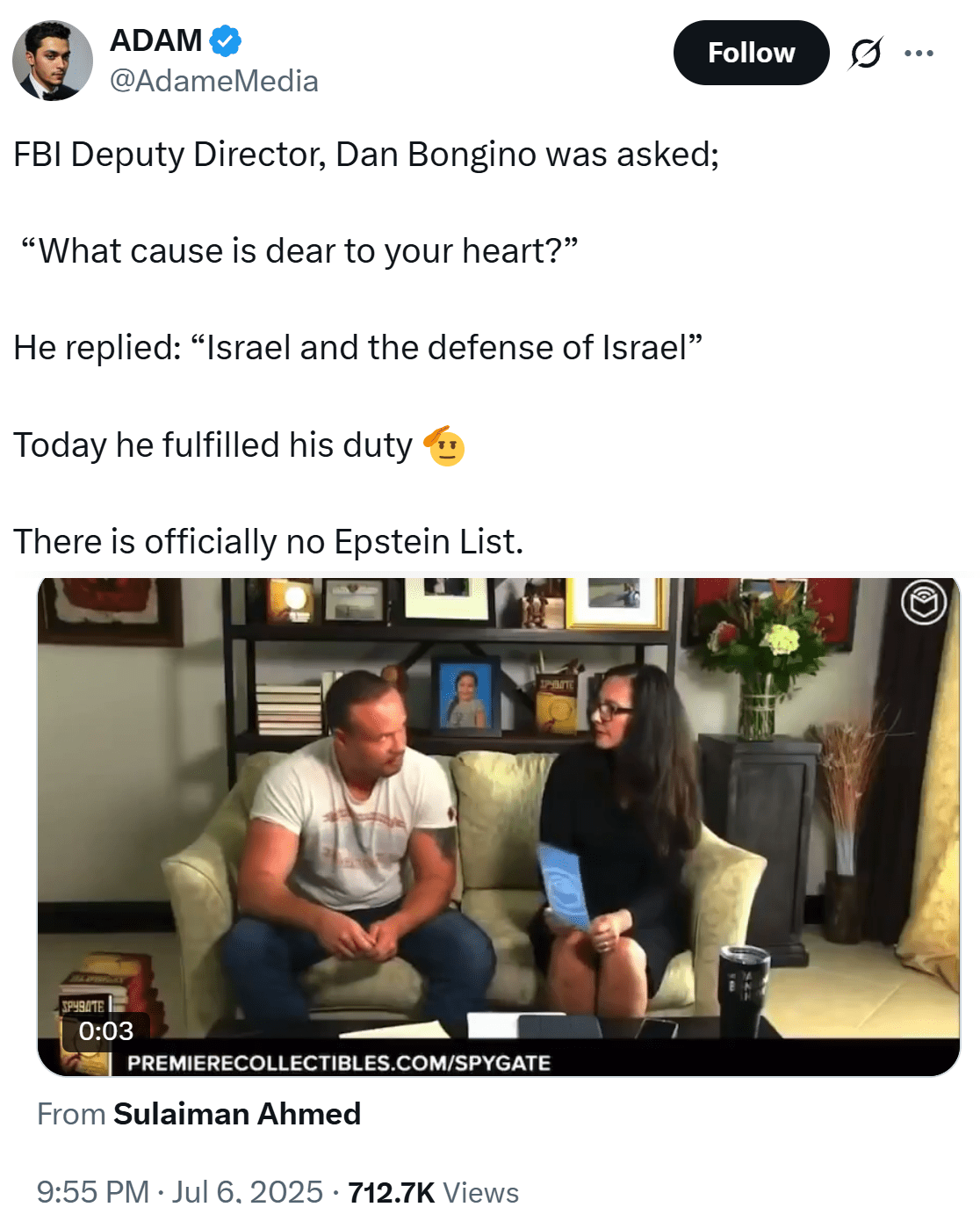The height and width of the screenshot is (1207, 980).
Task: Click the saluting face emoji
Action: click(444, 445)
